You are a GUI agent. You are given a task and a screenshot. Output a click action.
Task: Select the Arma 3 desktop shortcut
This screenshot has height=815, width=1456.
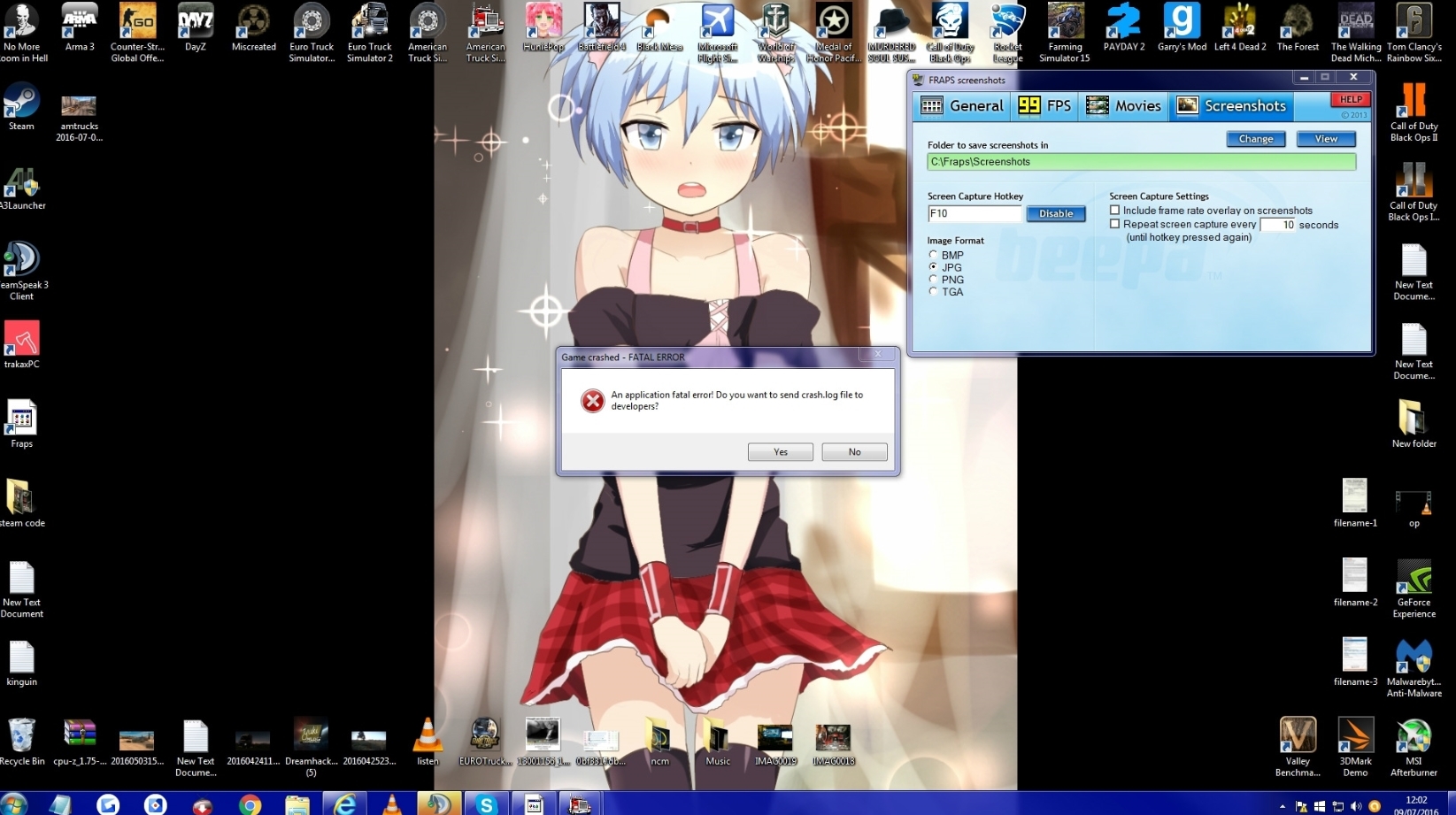(80, 28)
